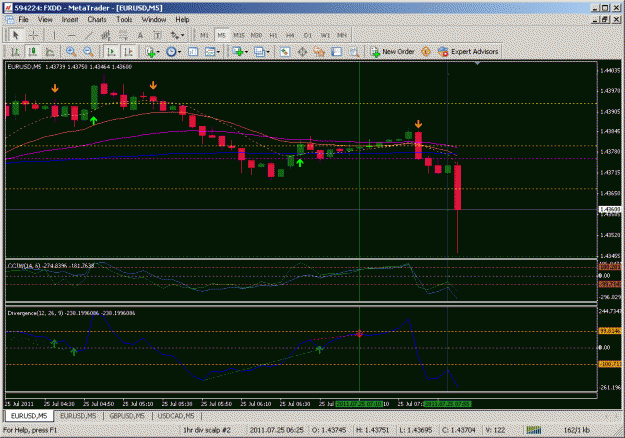Expand the Arrows tool dropdown arrow
This screenshot has width=625, height=438.
tap(183, 35)
